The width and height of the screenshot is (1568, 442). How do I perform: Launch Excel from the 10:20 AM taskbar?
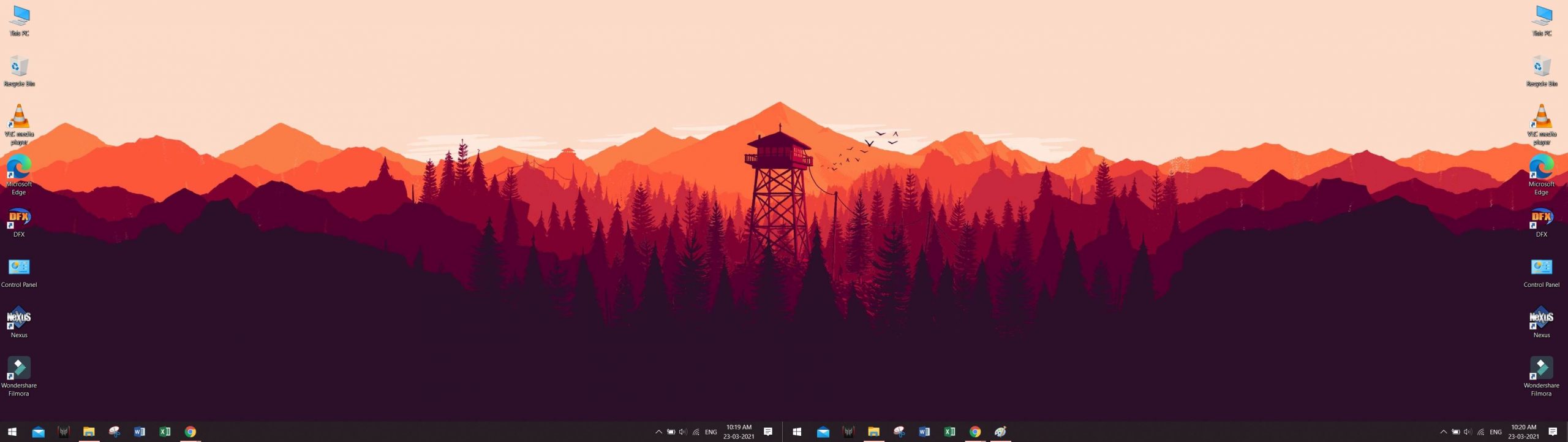(x=949, y=432)
